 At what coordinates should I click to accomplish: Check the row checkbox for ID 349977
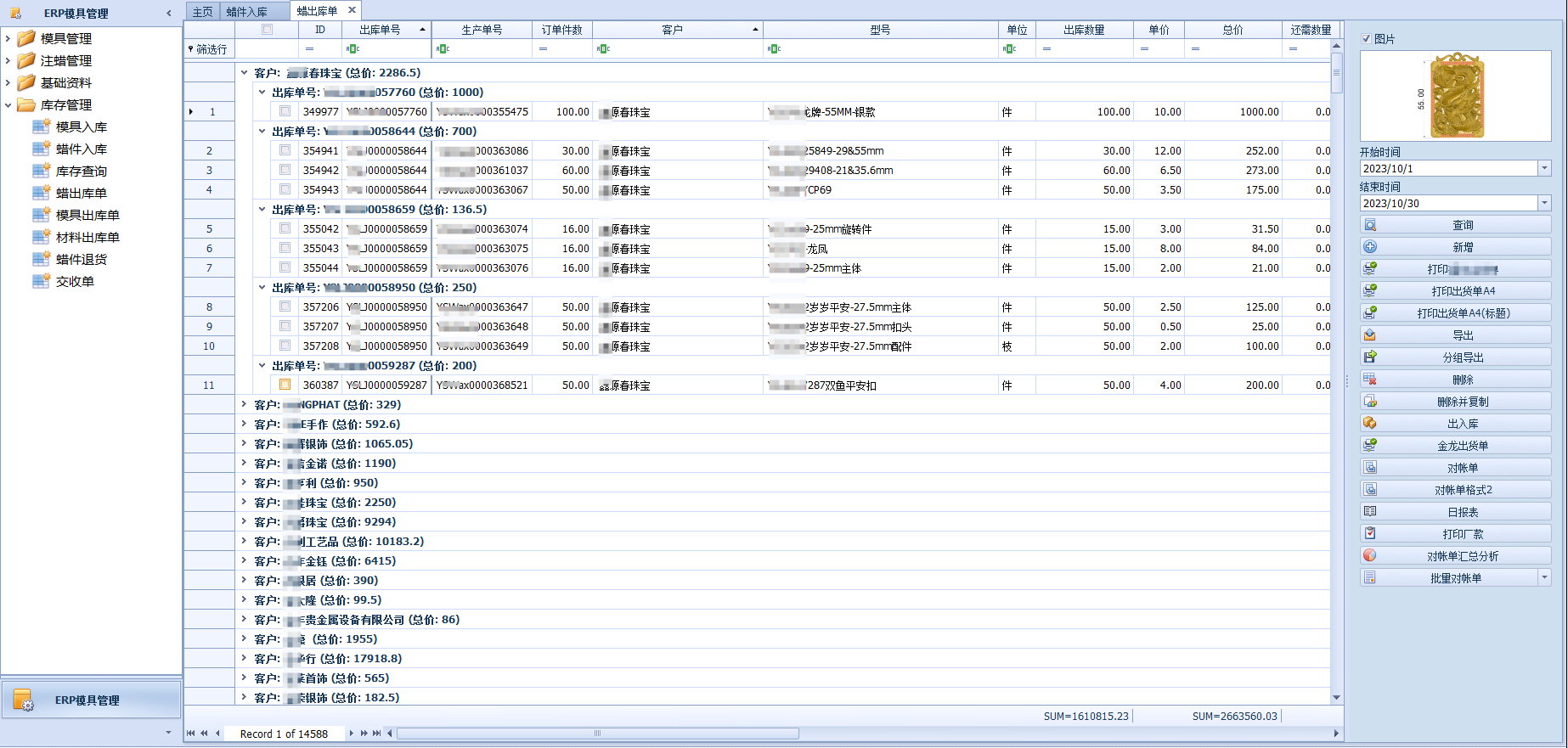click(x=285, y=111)
